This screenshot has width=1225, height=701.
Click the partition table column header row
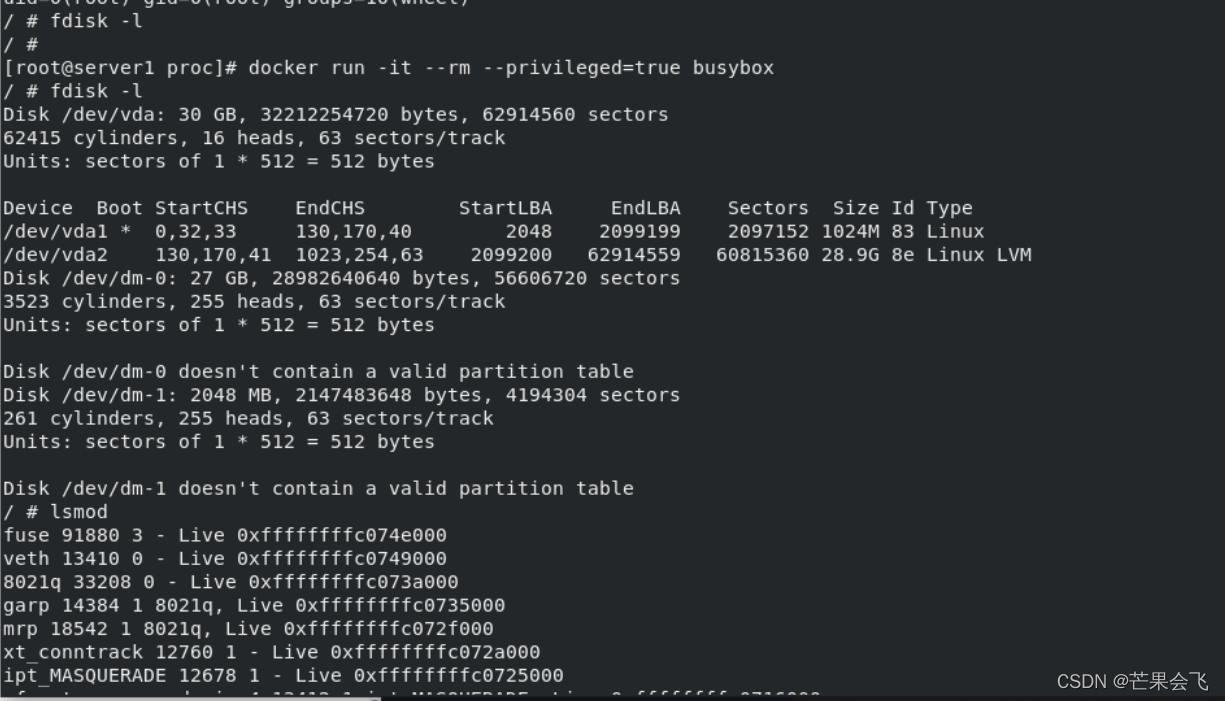488,208
